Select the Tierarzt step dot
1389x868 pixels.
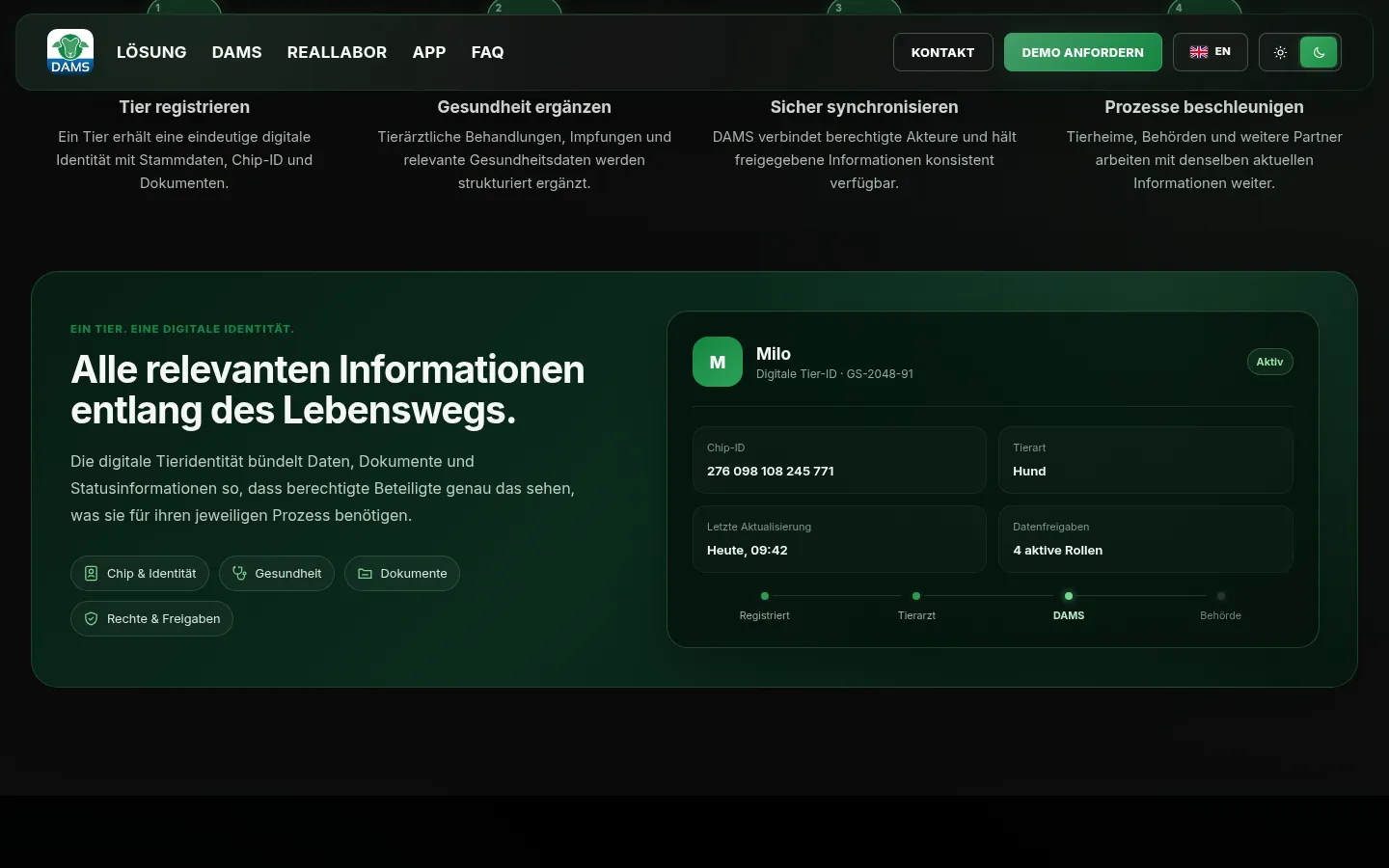coord(916,596)
